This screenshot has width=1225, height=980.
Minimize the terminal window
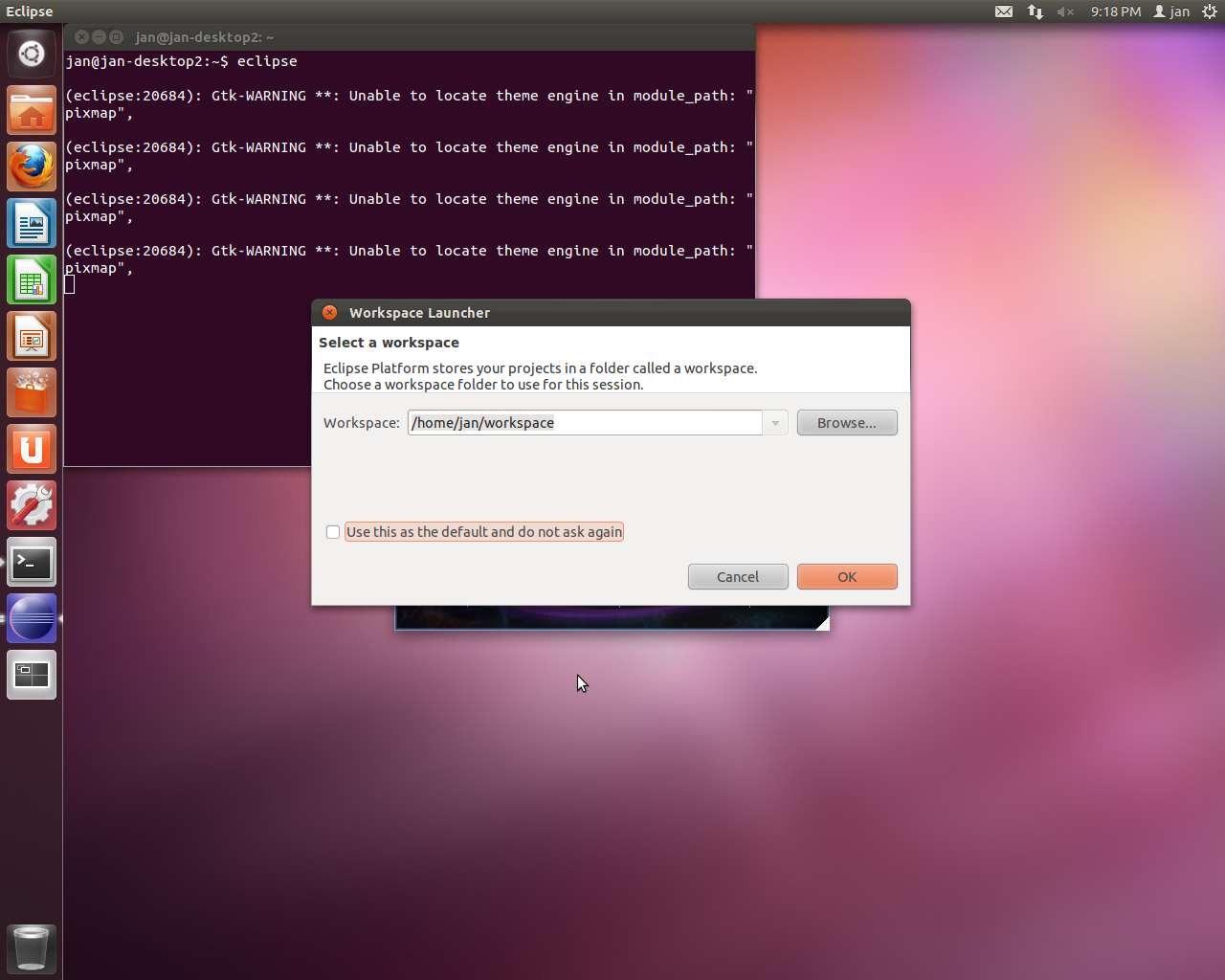[x=99, y=36]
